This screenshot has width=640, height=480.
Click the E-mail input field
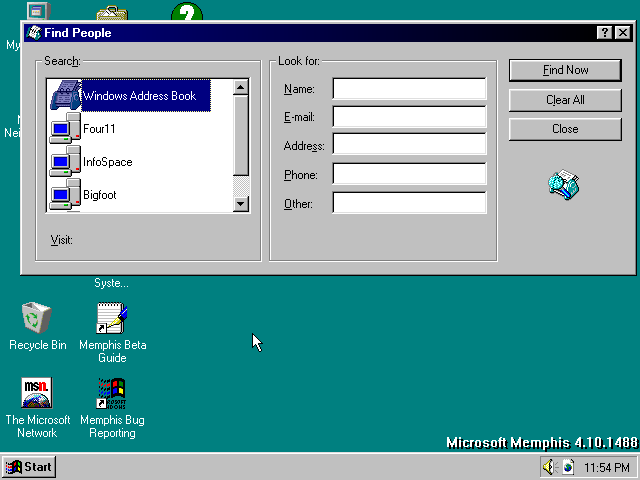(409, 117)
